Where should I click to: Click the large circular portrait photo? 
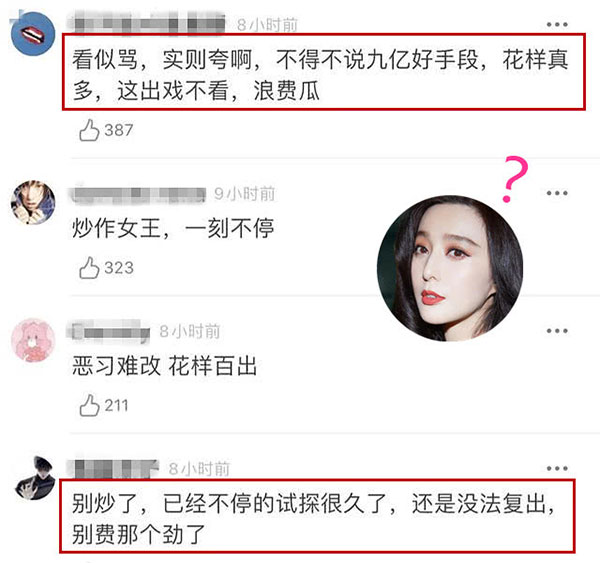450,268
